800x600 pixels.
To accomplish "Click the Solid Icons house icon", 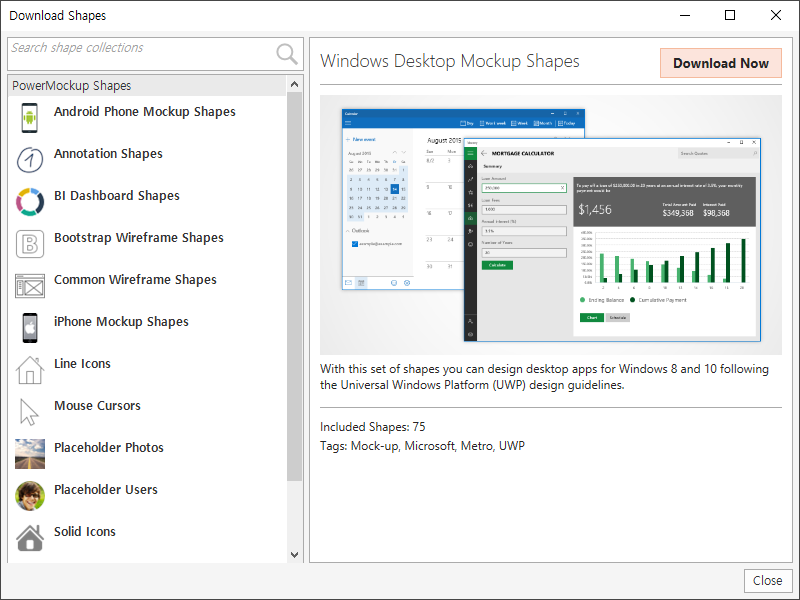I will click(30, 538).
